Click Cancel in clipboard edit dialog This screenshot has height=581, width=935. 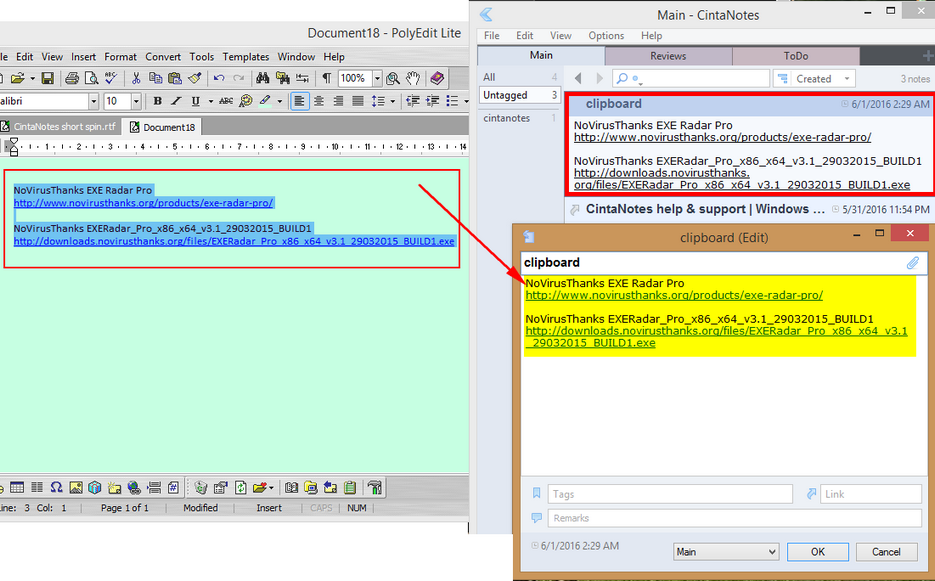coord(886,552)
